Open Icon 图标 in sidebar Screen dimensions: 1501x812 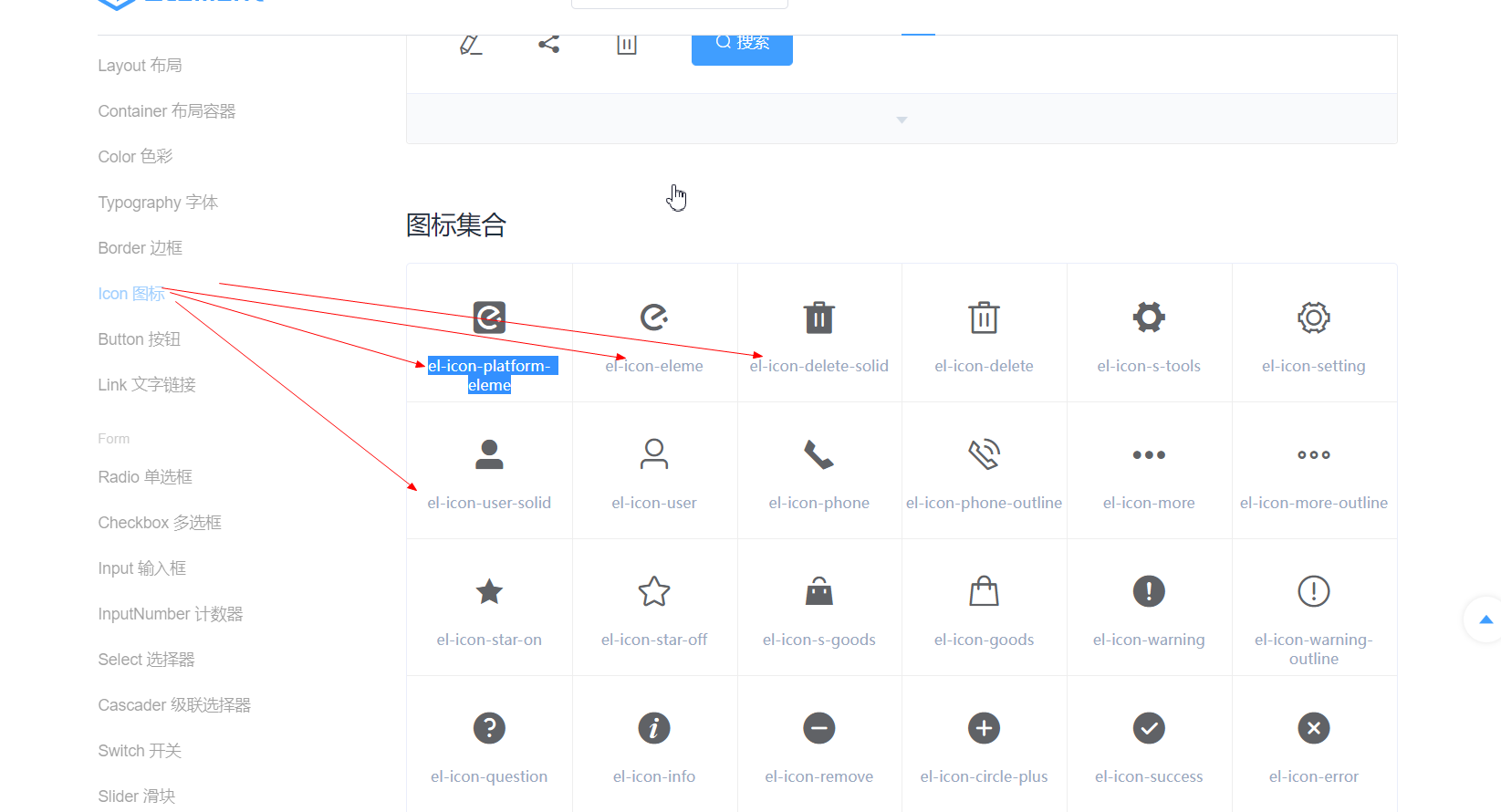pos(131,294)
